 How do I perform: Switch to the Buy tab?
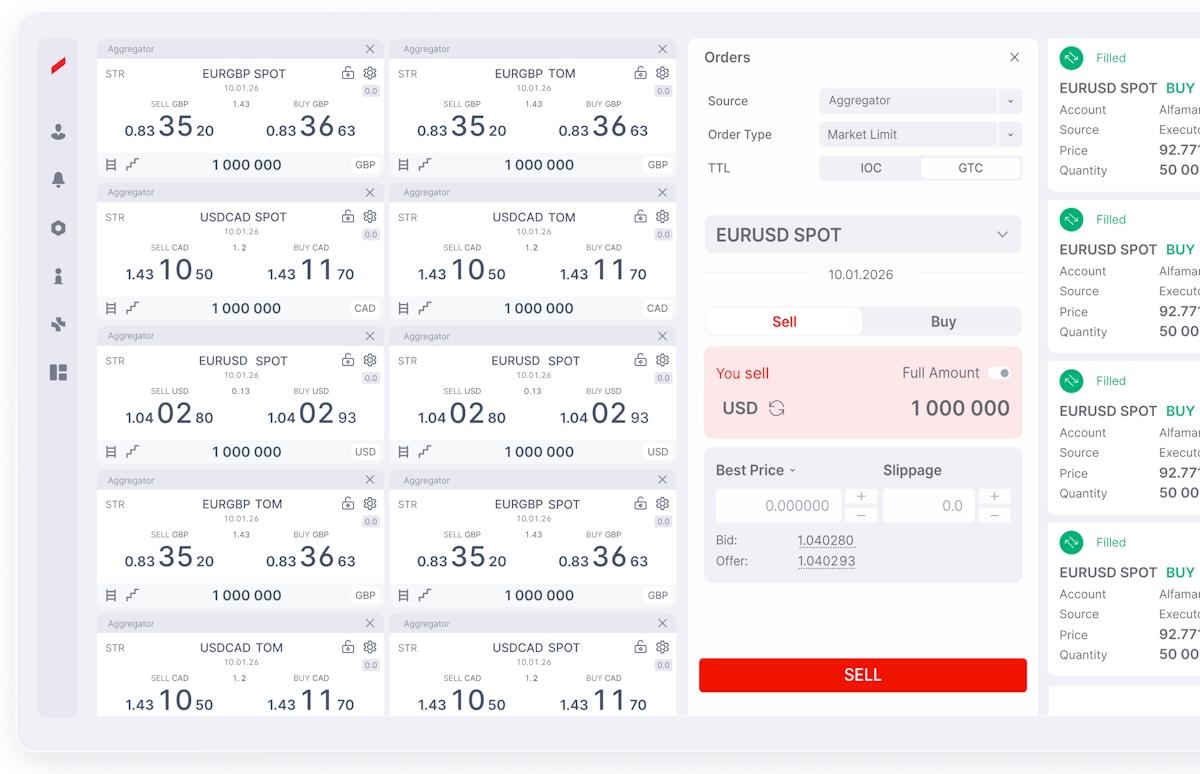[x=942, y=322]
